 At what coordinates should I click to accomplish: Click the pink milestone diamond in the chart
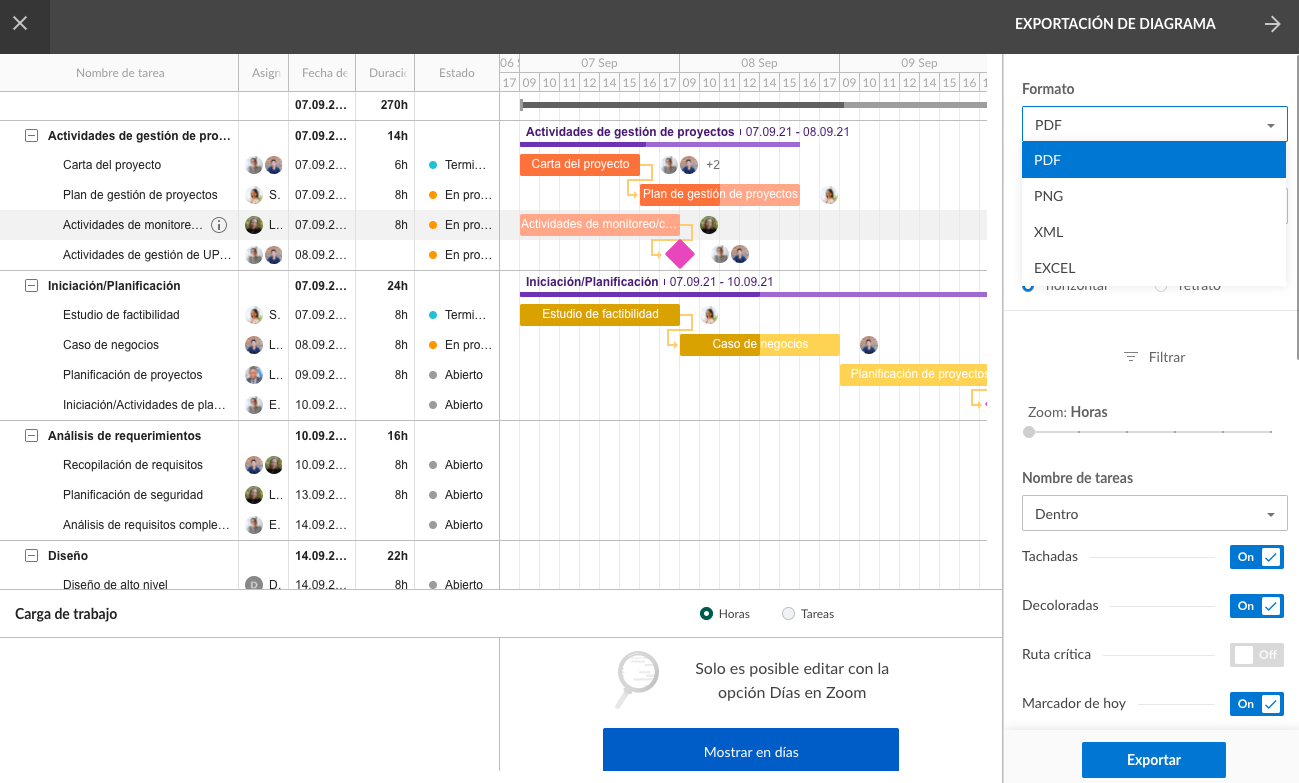click(679, 255)
